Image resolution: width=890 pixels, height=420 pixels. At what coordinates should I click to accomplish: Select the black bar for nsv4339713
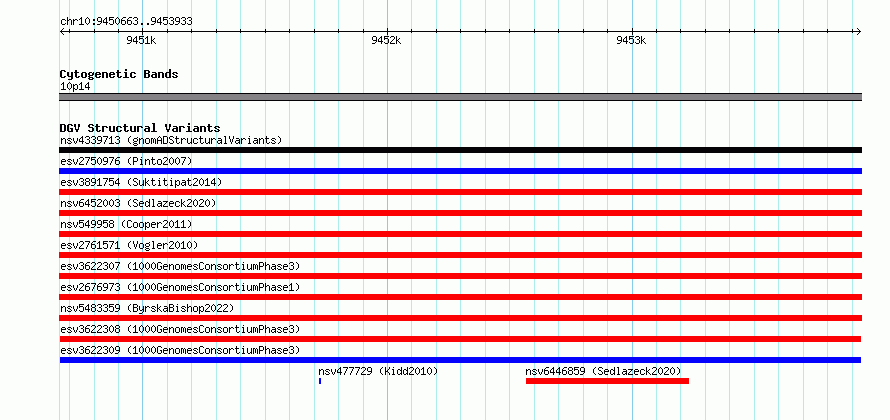[x=460, y=150]
